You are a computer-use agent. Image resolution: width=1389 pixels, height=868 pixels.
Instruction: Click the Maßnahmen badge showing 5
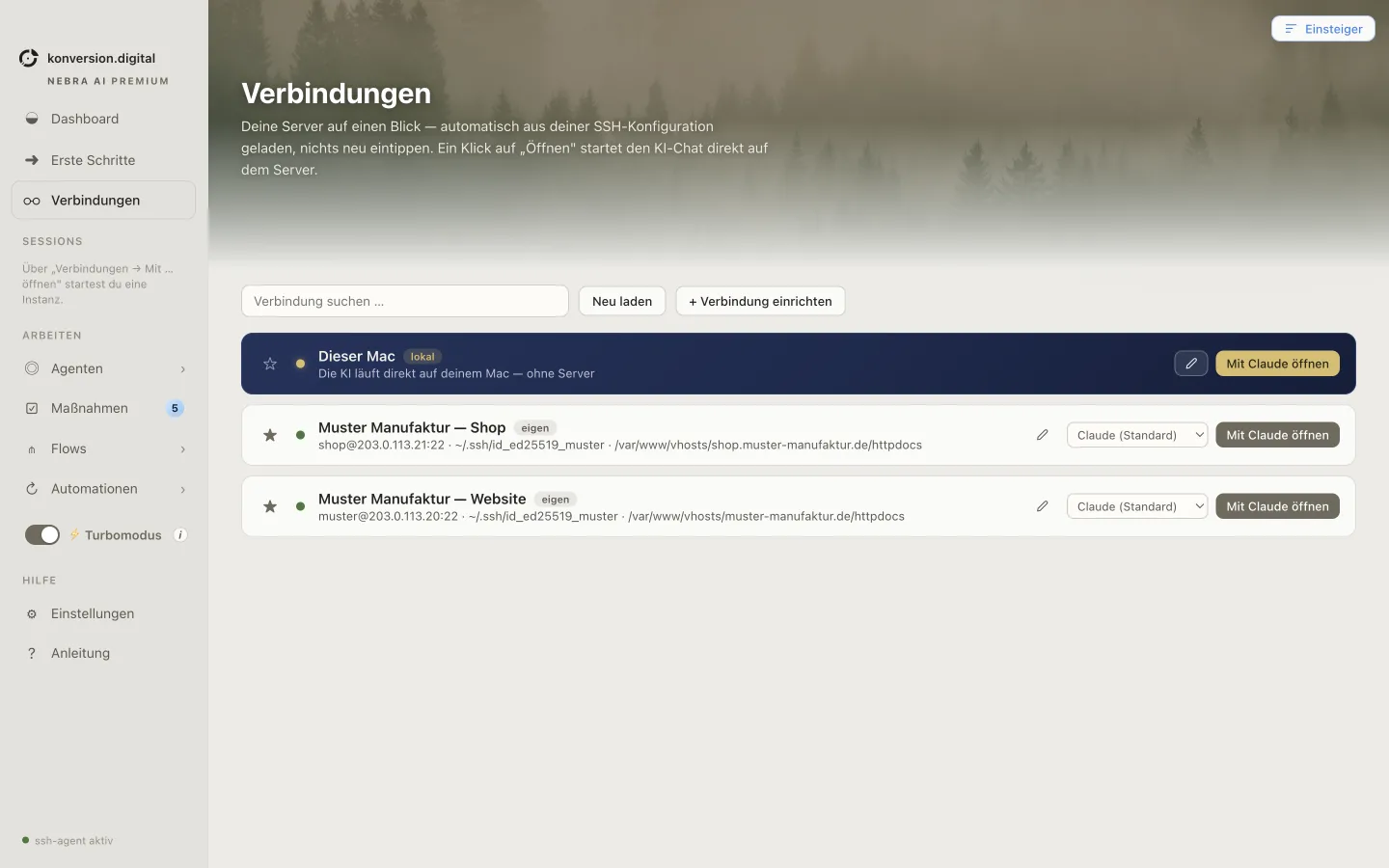click(175, 409)
